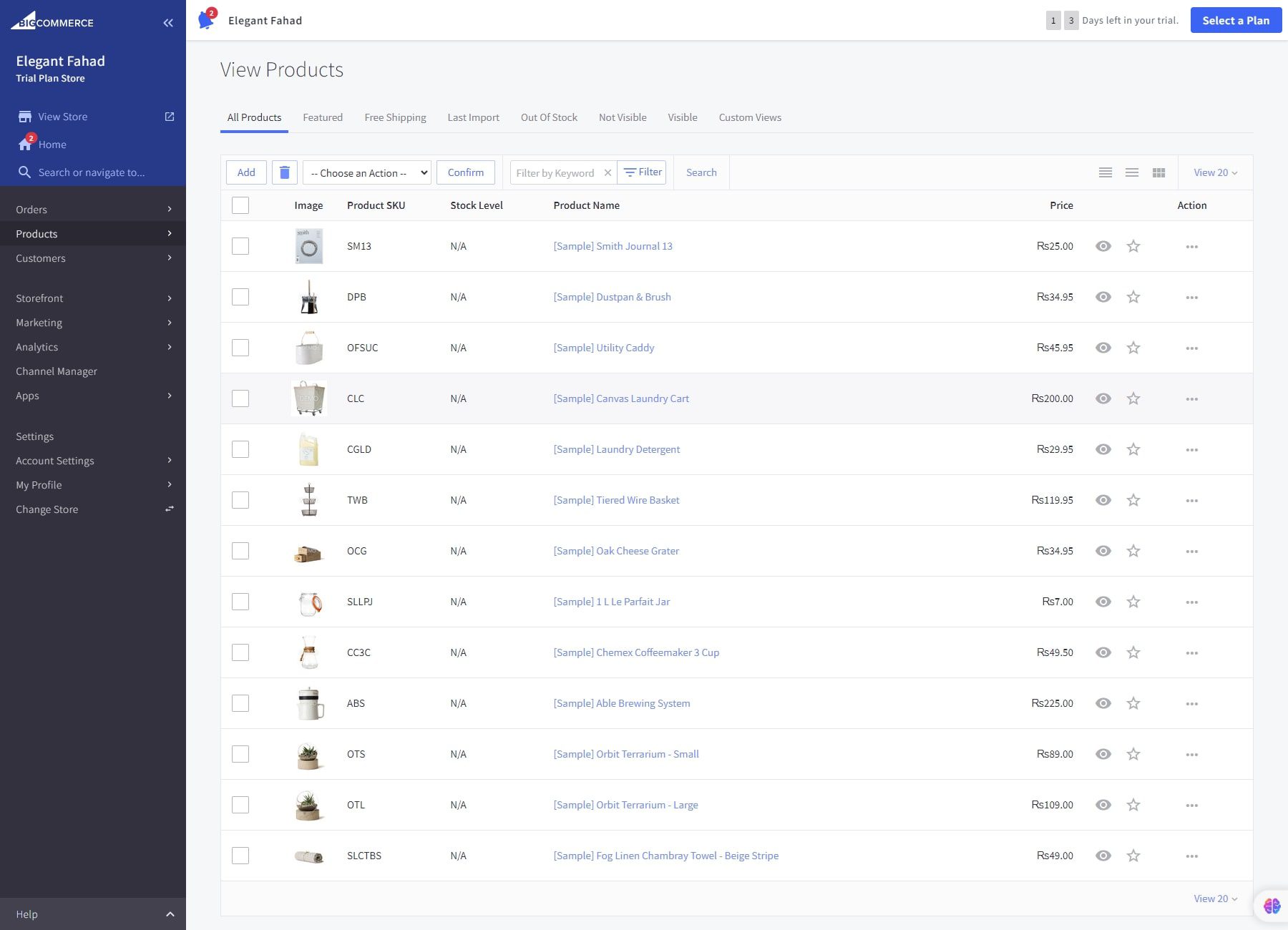Open View Store via the external link icon
Screen dimensions: 1288x930
pos(169,116)
